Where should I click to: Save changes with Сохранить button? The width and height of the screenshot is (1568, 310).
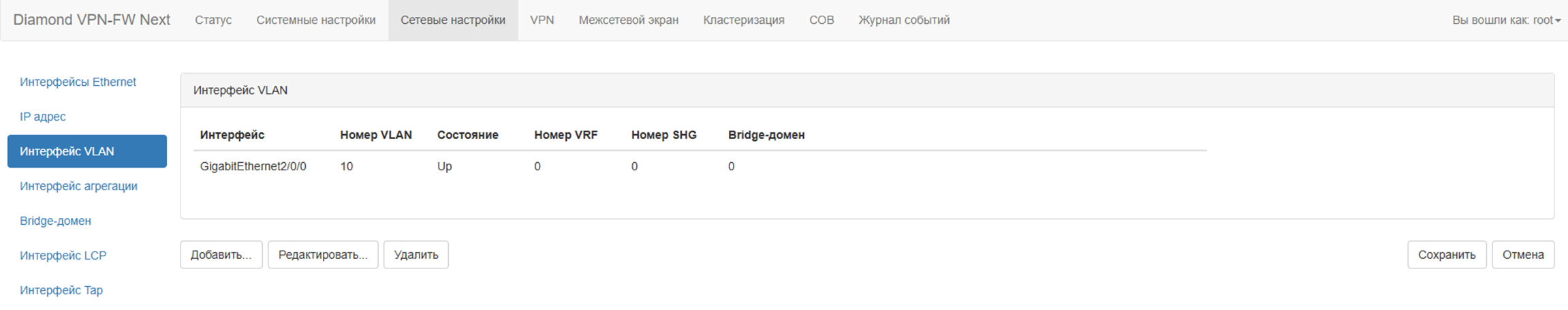click(x=1446, y=255)
